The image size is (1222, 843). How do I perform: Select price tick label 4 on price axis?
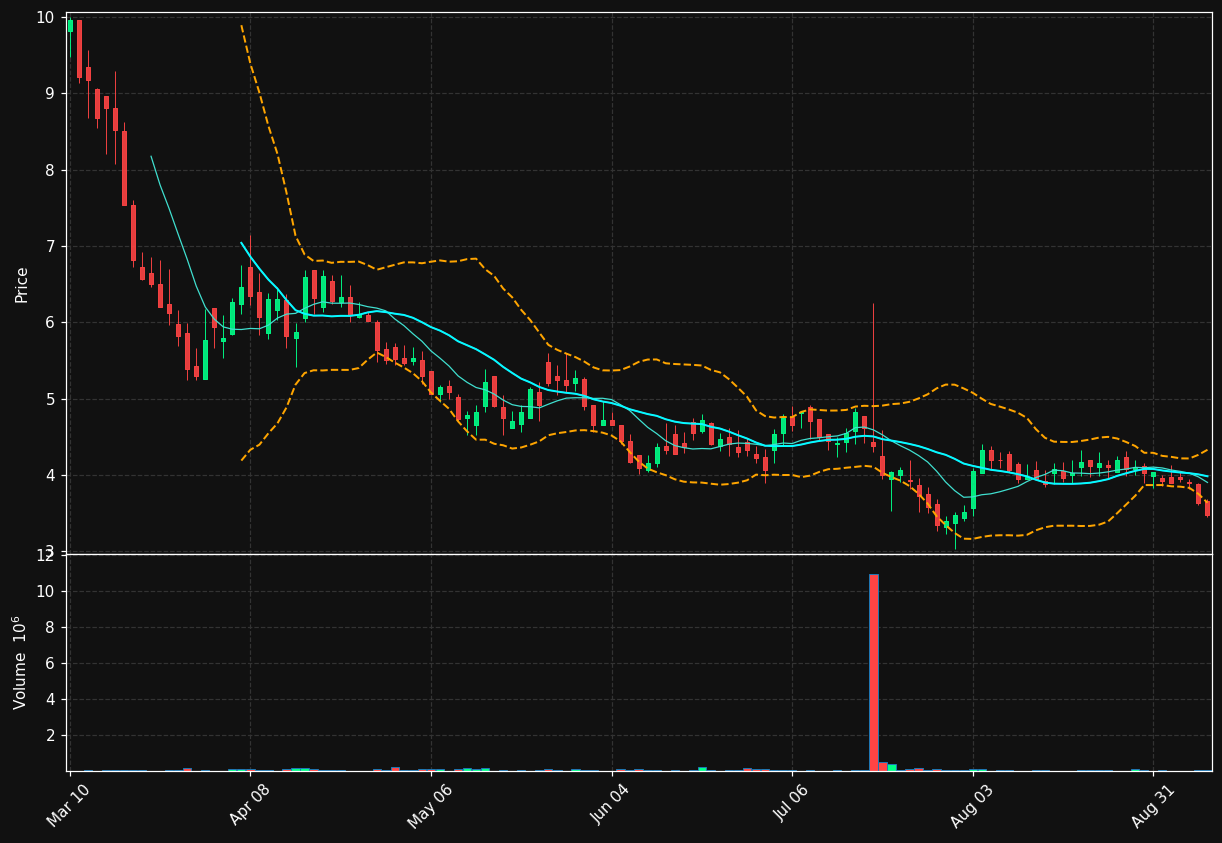coord(50,475)
